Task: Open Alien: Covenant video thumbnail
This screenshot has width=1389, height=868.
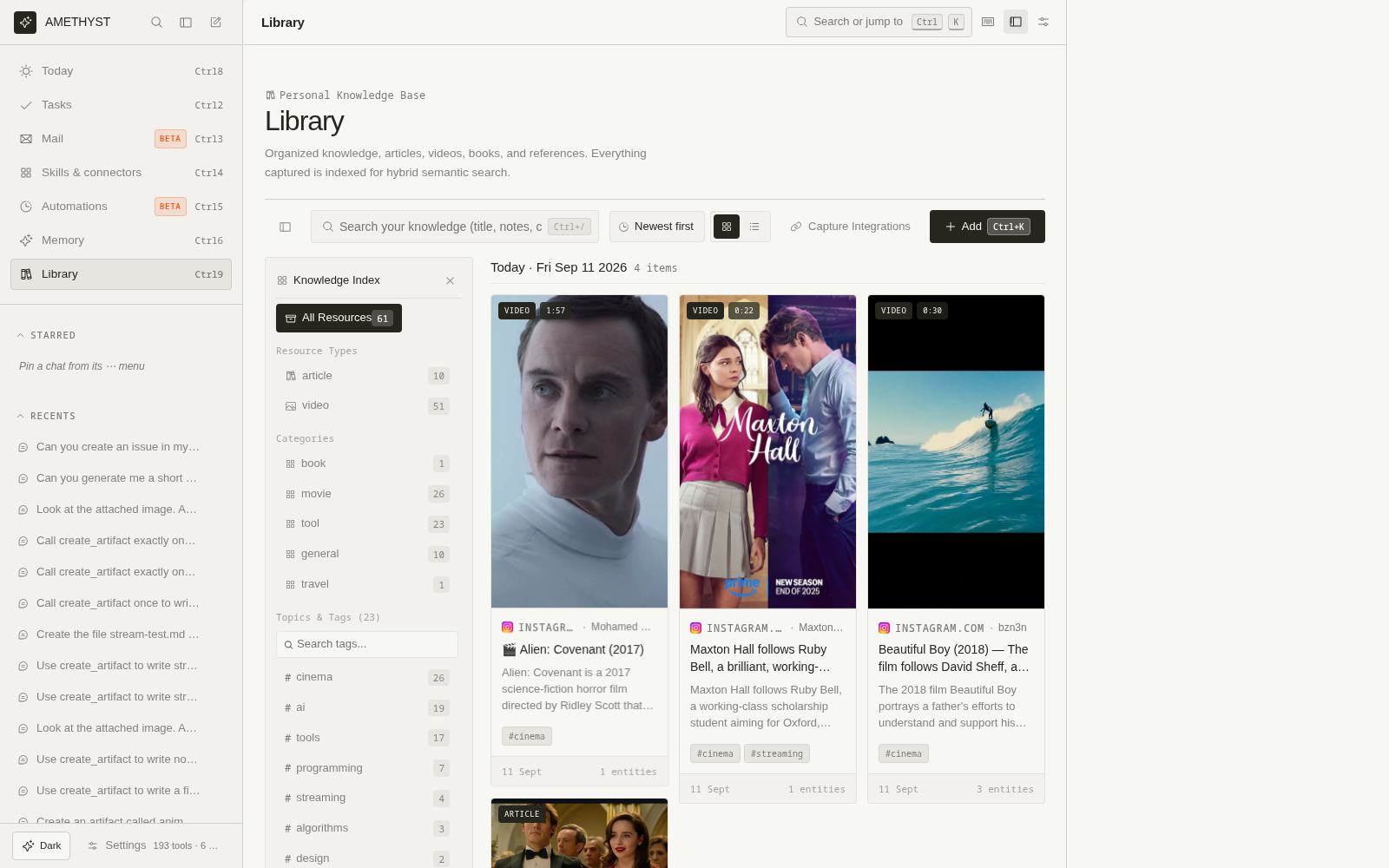Action: pyautogui.click(x=579, y=451)
